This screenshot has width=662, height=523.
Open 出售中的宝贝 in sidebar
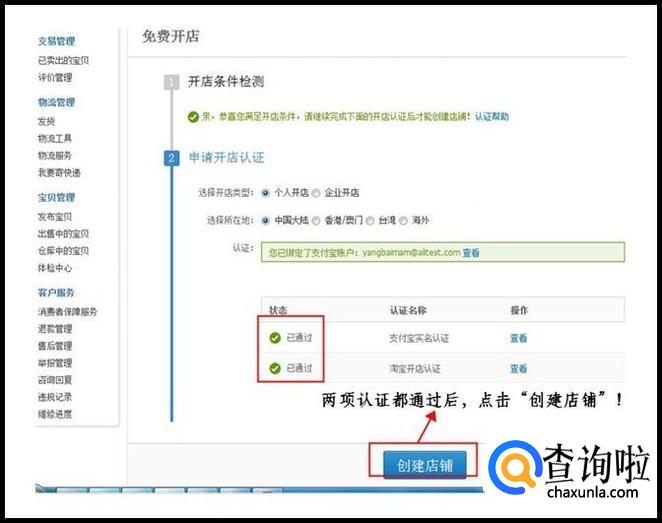tap(63, 233)
